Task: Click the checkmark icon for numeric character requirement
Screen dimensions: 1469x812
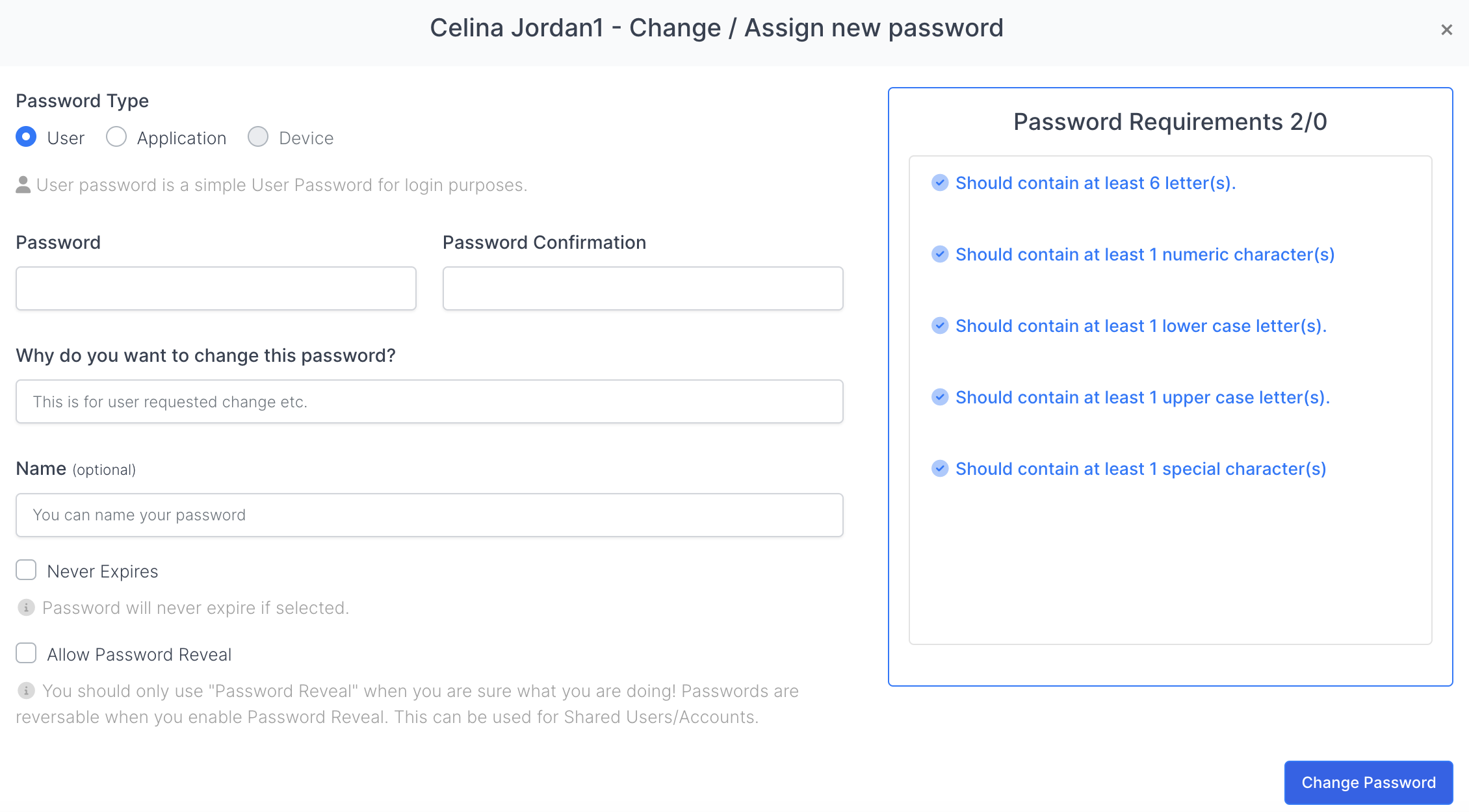Action: (940, 254)
